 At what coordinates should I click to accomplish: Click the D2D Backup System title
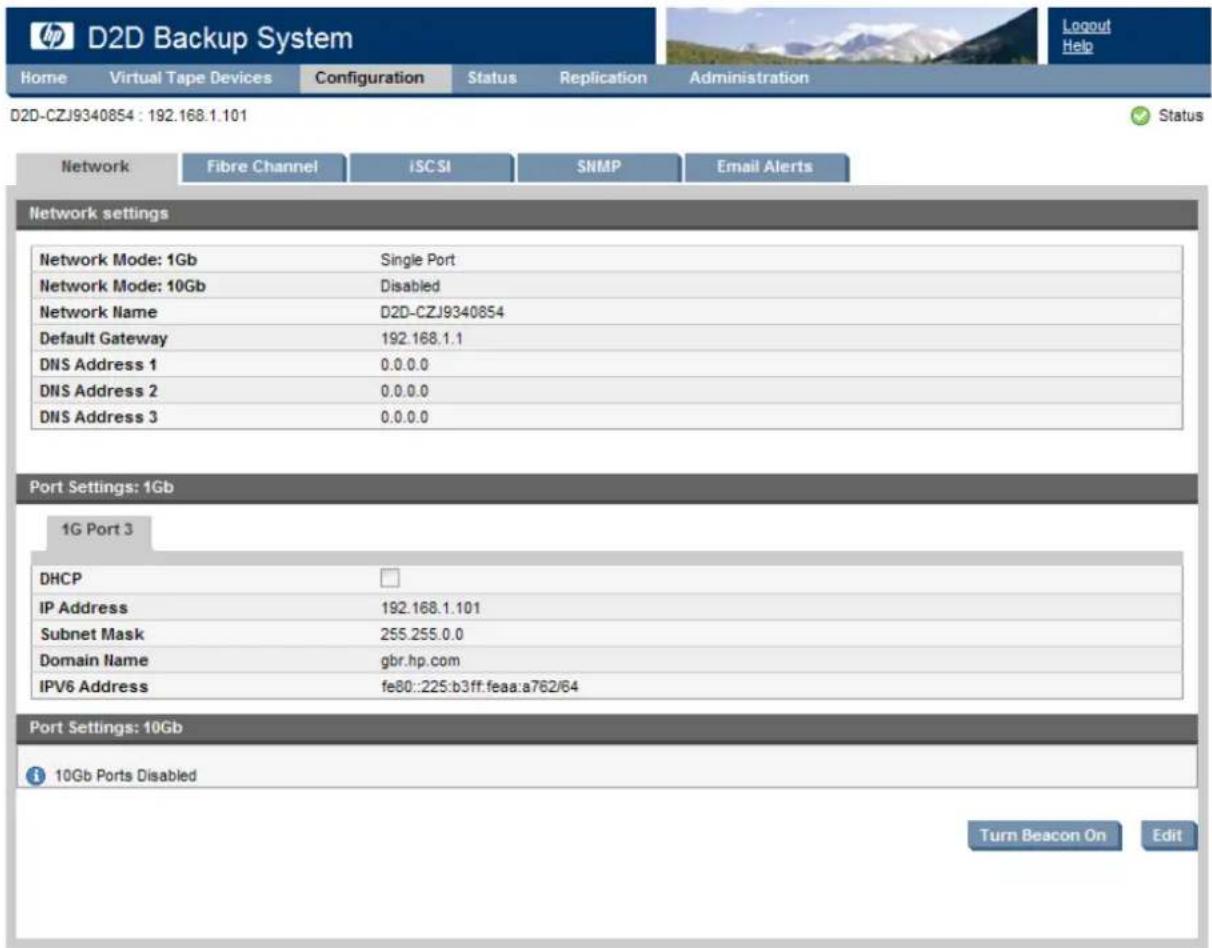click(x=220, y=39)
